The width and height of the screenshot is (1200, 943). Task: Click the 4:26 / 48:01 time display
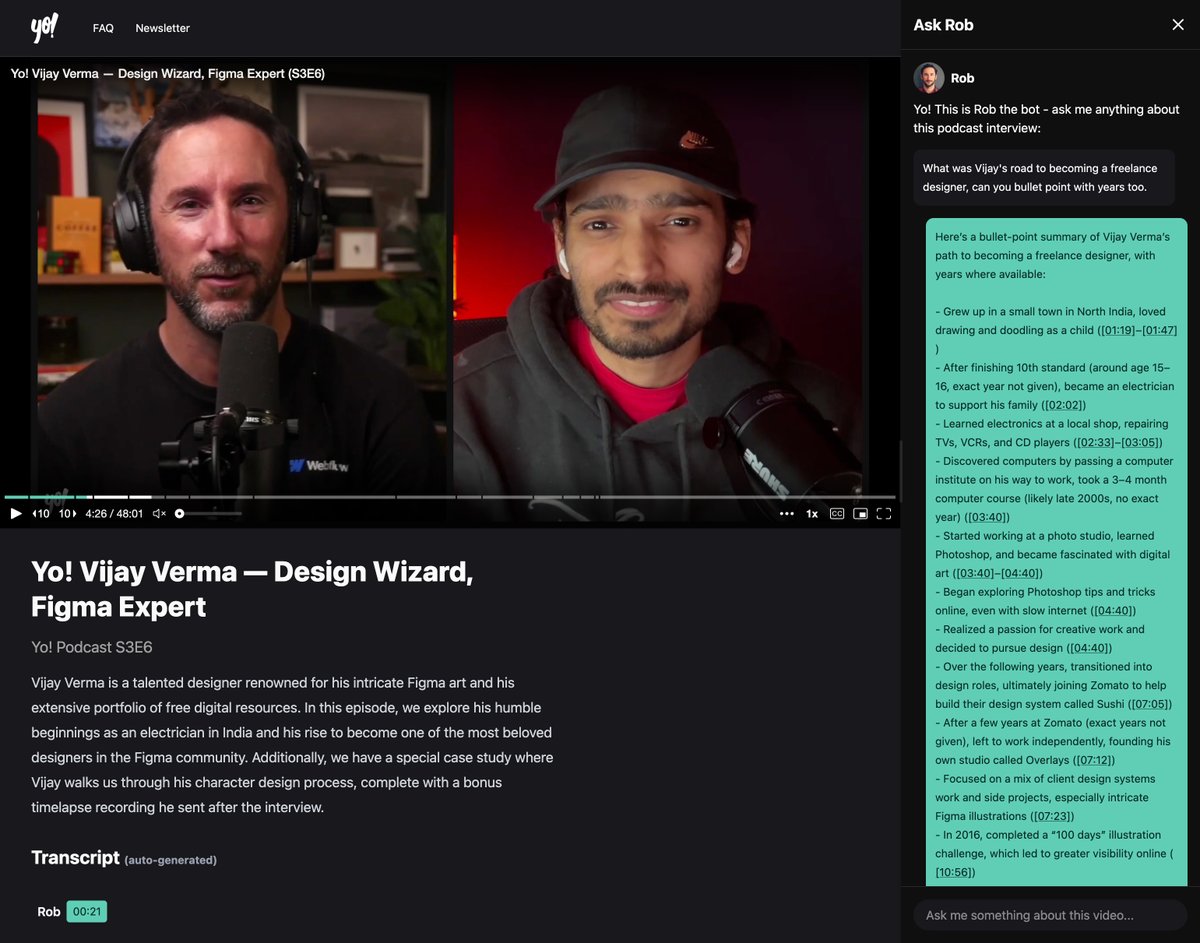pos(114,514)
